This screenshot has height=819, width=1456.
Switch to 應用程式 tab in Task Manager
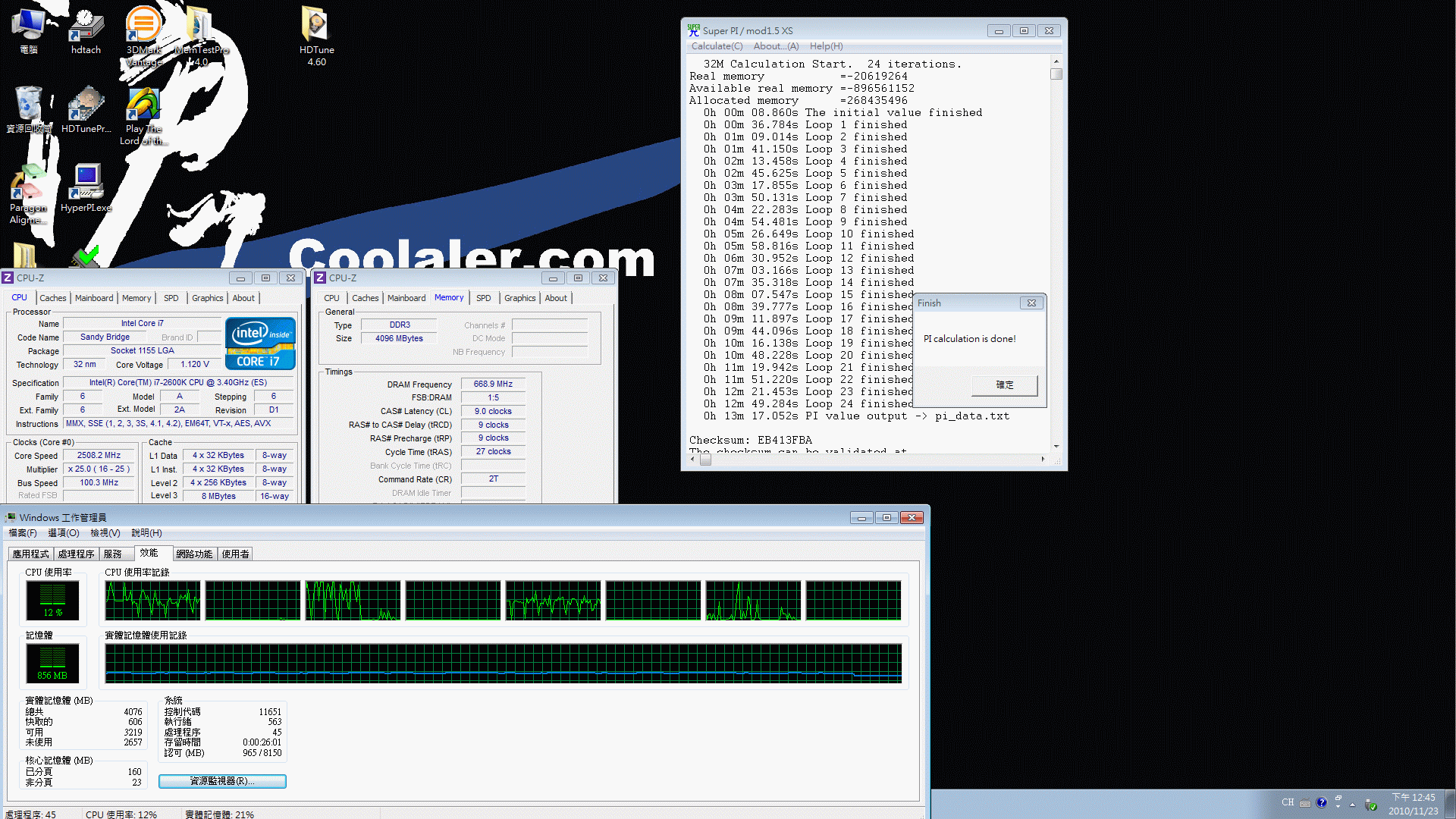click(30, 554)
